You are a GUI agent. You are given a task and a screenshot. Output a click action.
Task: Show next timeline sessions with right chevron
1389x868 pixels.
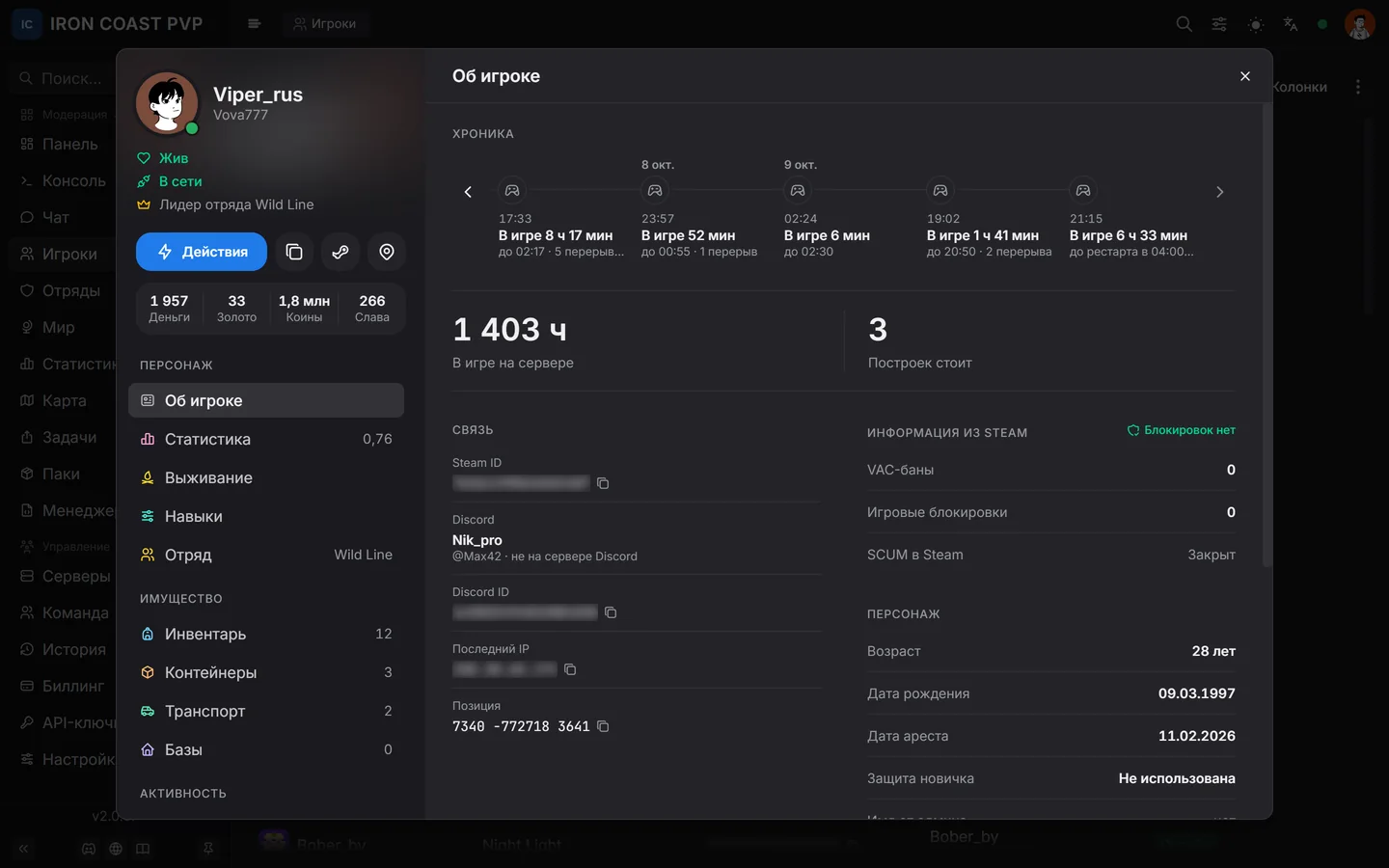click(x=1220, y=192)
